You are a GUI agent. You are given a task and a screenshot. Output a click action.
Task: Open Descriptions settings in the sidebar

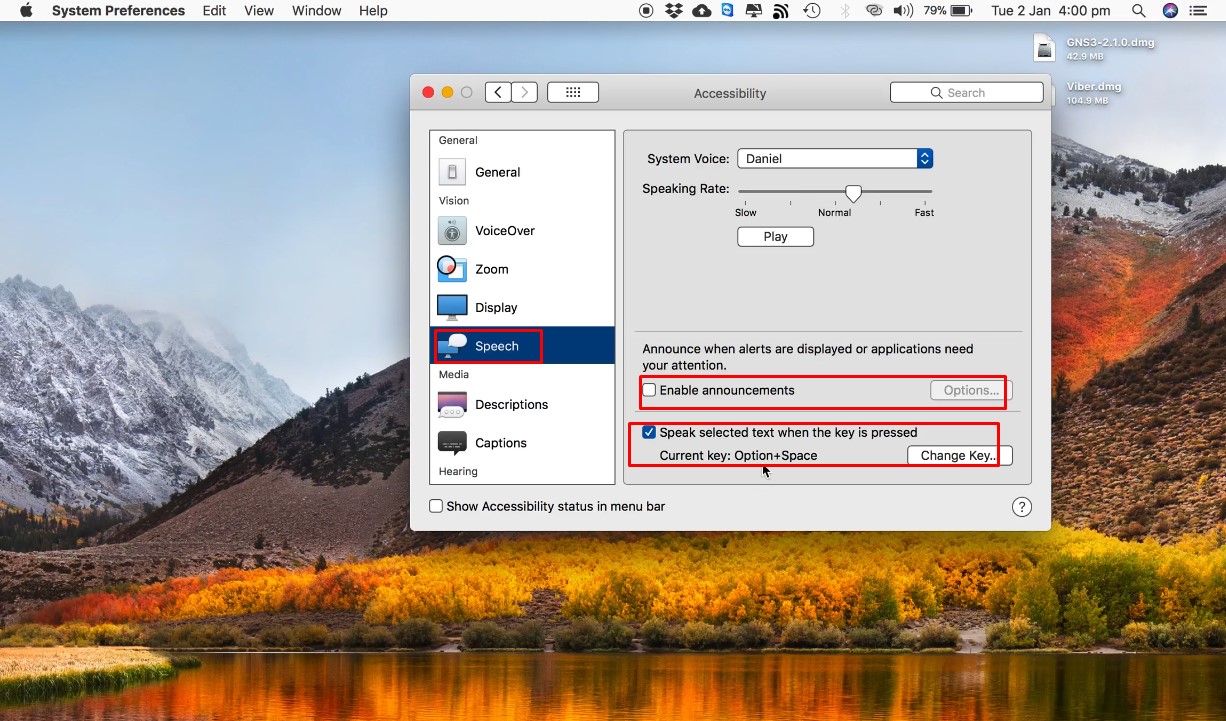tap(452, 404)
